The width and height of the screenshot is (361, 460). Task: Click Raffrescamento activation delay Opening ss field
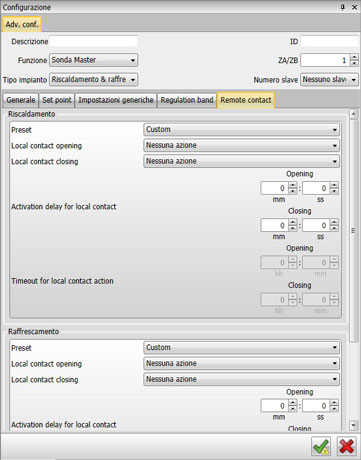pos(316,406)
